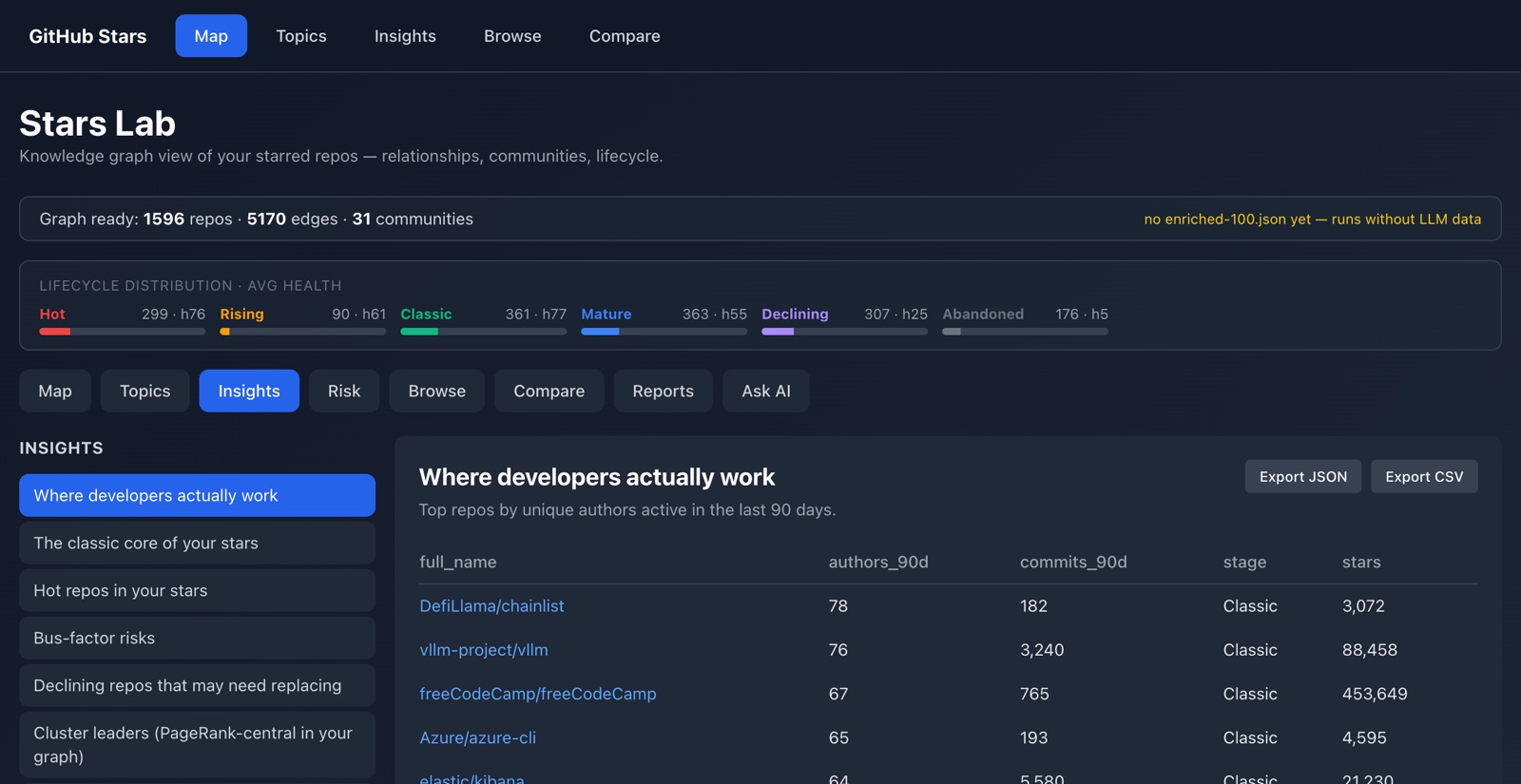The width and height of the screenshot is (1521, 784).
Task: Click the 'Rising' lifecycle label
Action: (242, 314)
